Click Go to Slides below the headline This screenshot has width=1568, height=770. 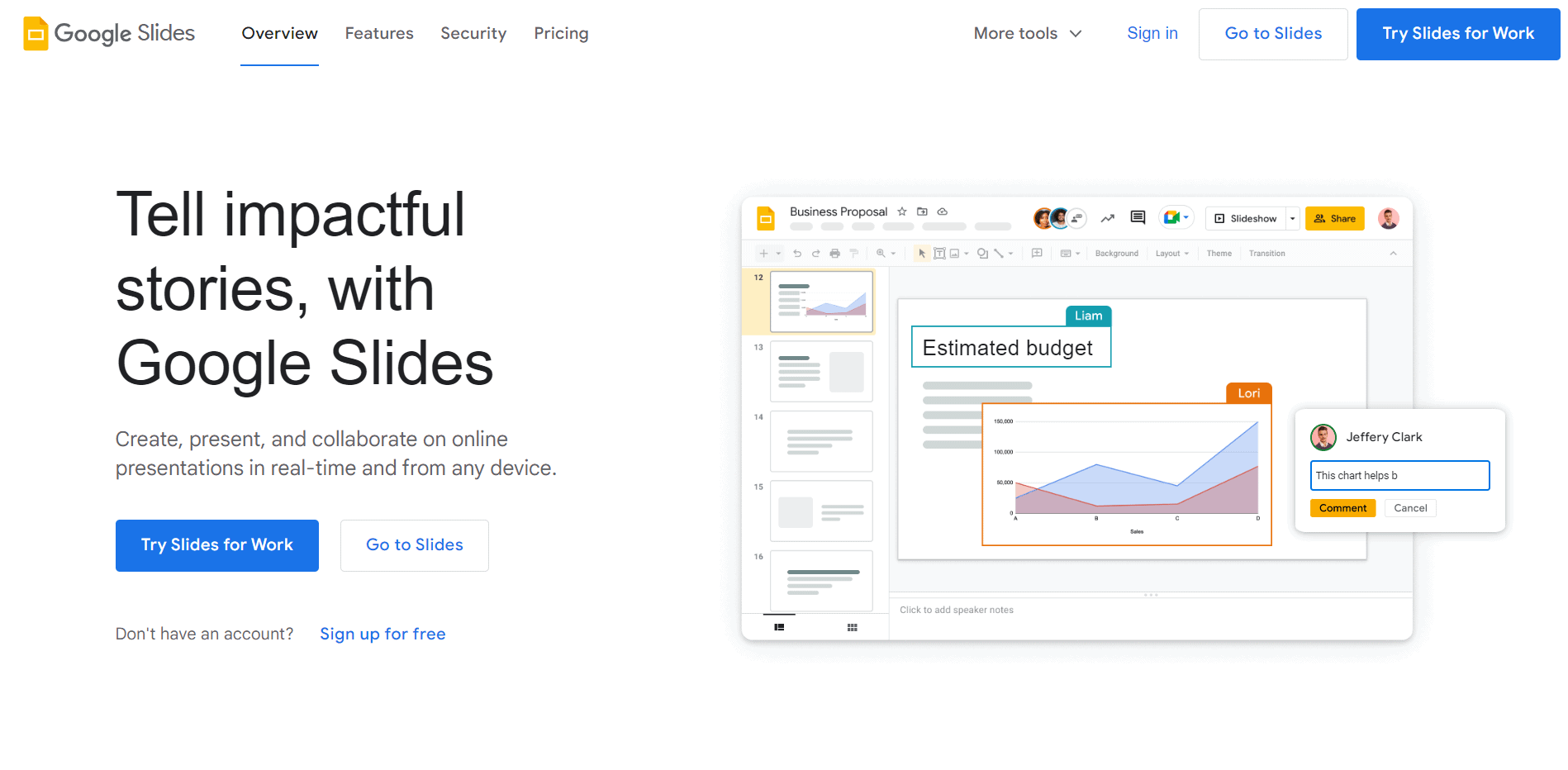coord(415,545)
